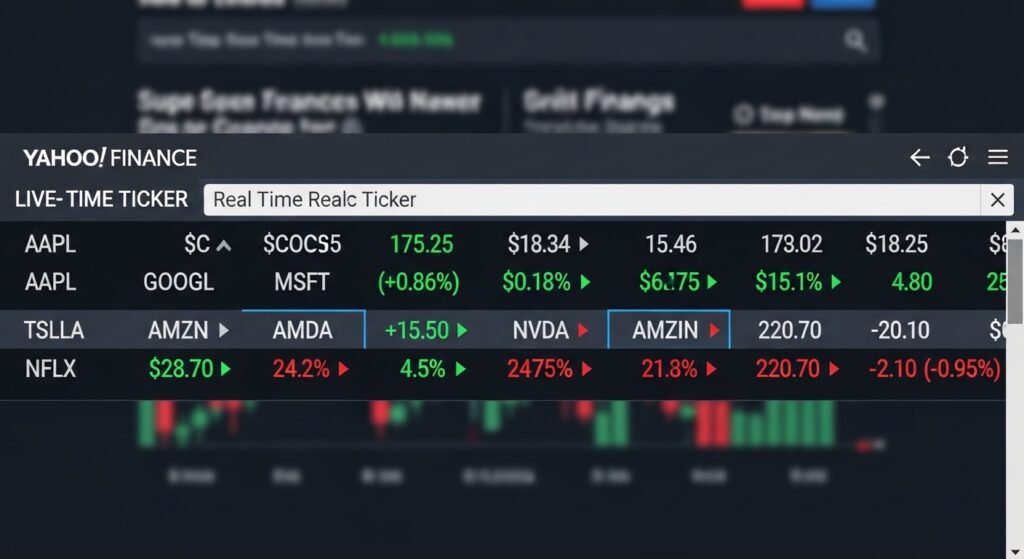Click the ticker list vertical scrollbar thumb
Image resolution: width=1024 pixels, height=559 pixels.
[1016, 280]
